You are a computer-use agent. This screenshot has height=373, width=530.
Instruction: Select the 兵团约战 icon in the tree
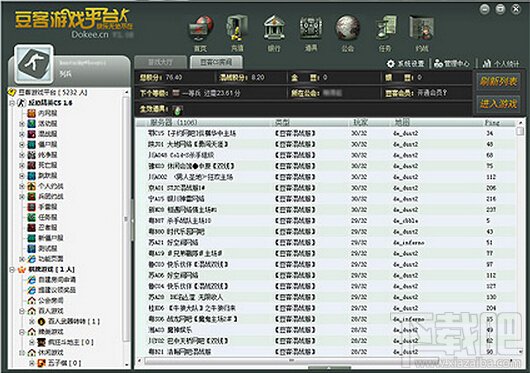click(31, 197)
